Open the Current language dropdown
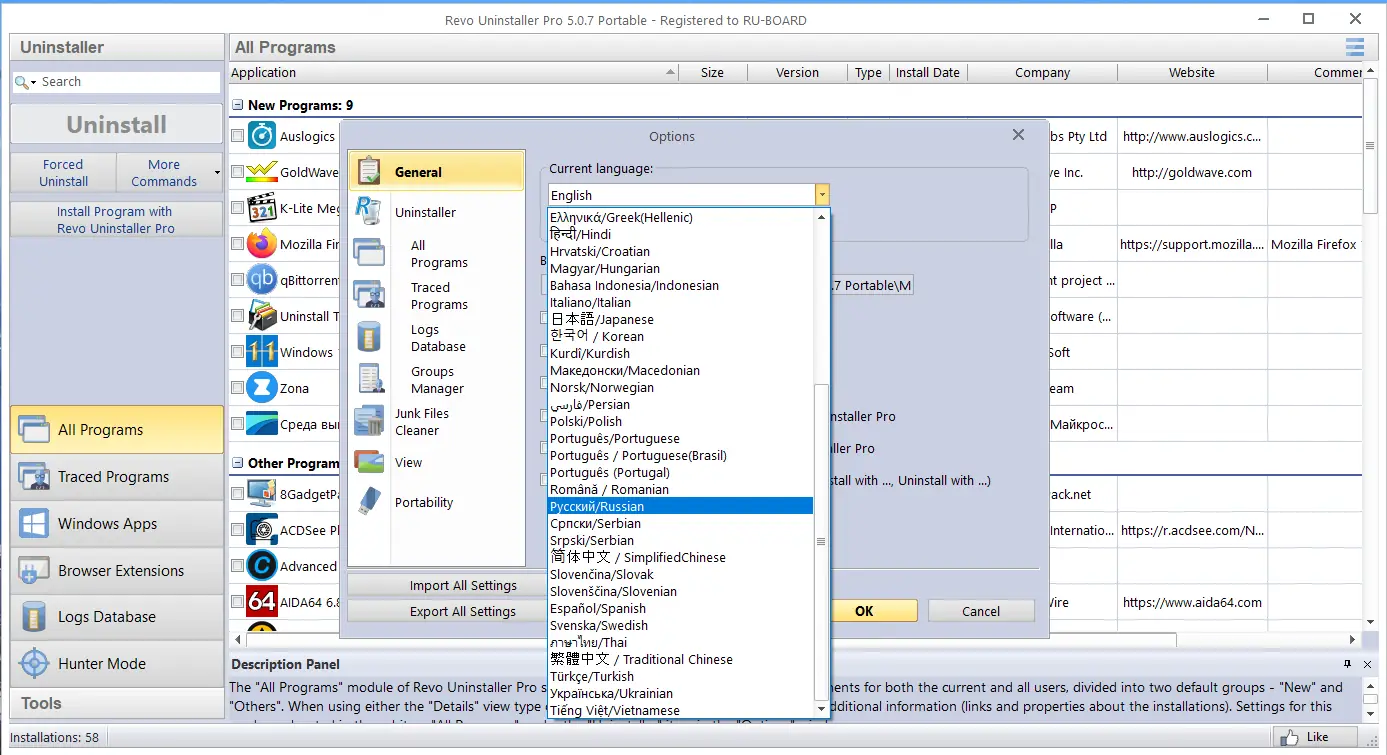 (821, 194)
